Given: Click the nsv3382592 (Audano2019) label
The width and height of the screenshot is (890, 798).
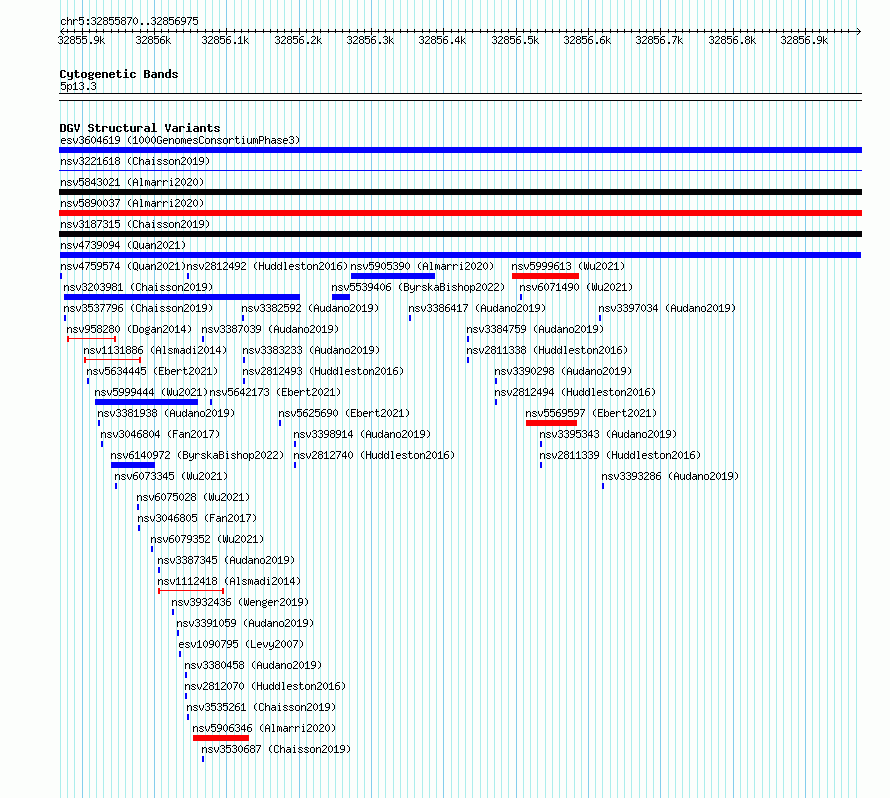Looking at the screenshot, I should 310,308.
